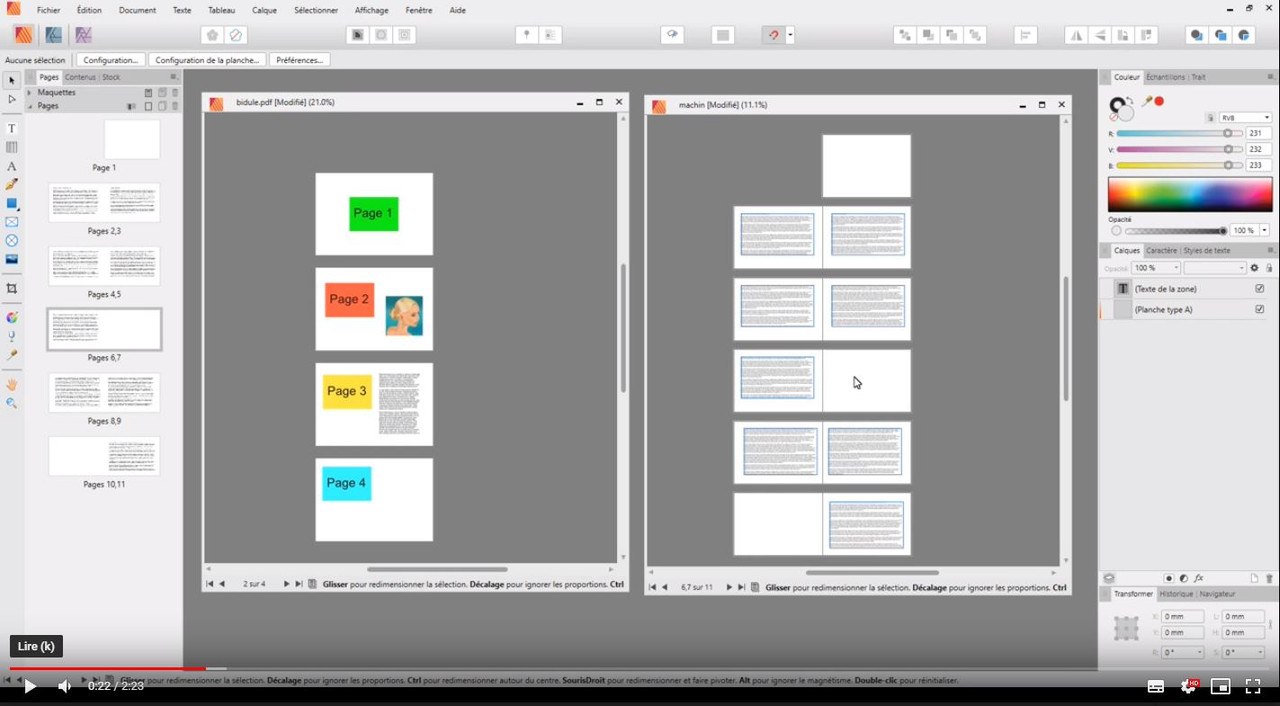This screenshot has width=1280, height=706.
Task: Switch to the Photo persona
Action: coord(83,35)
